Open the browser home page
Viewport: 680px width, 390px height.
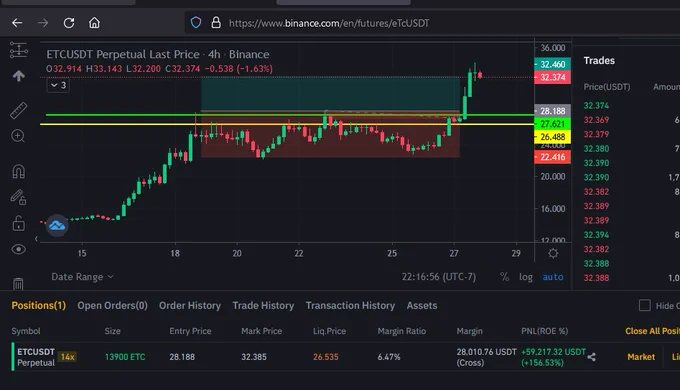(94, 23)
